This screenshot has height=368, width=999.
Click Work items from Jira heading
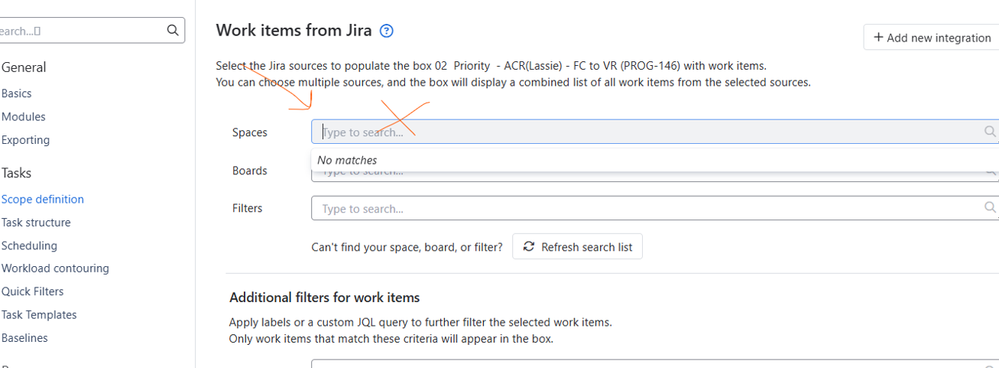click(x=294, y=31)
